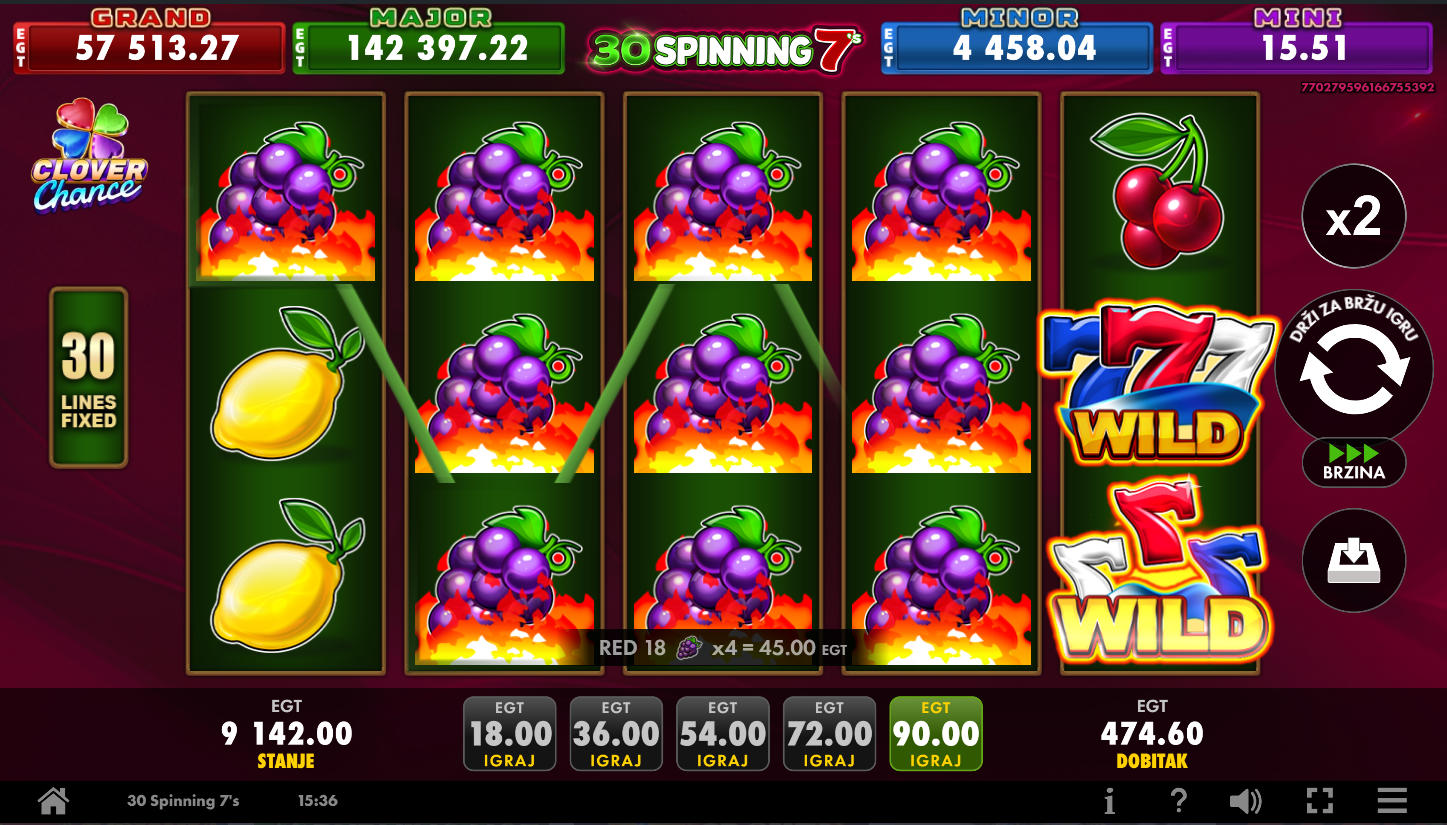Select the 36.00 IGRAJ bet button

pos(616,734)
